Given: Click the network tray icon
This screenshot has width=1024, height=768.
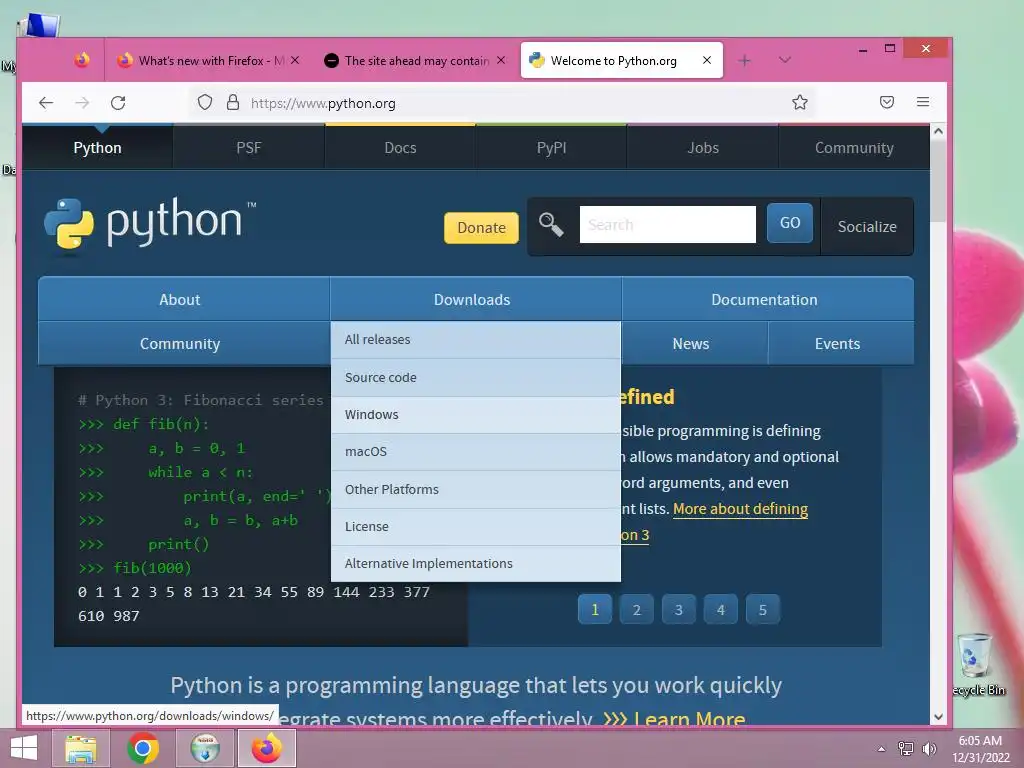Looking at the screenshot, I should [x=905, y=748].
